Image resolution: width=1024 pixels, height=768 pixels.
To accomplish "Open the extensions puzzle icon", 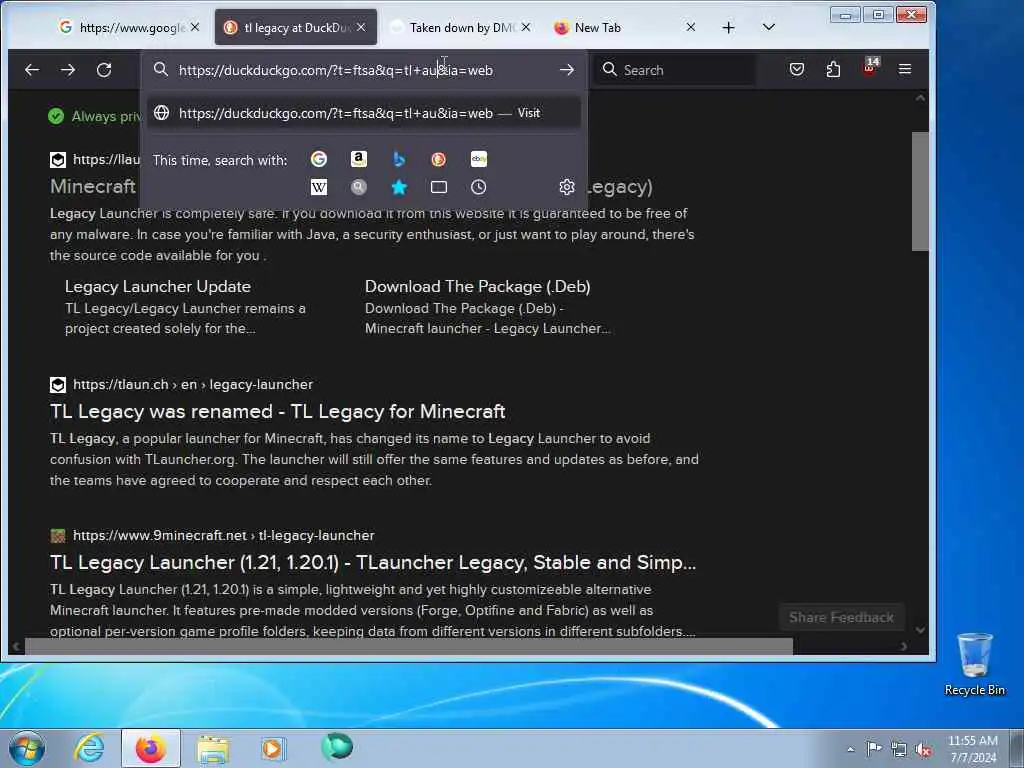I will tap(833, 69).
